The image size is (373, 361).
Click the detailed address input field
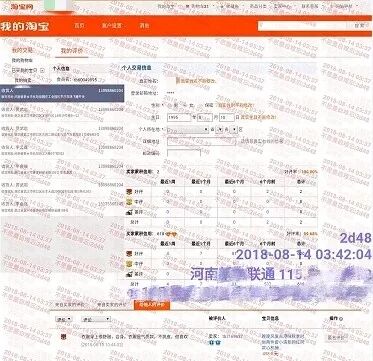click(201, 141)
